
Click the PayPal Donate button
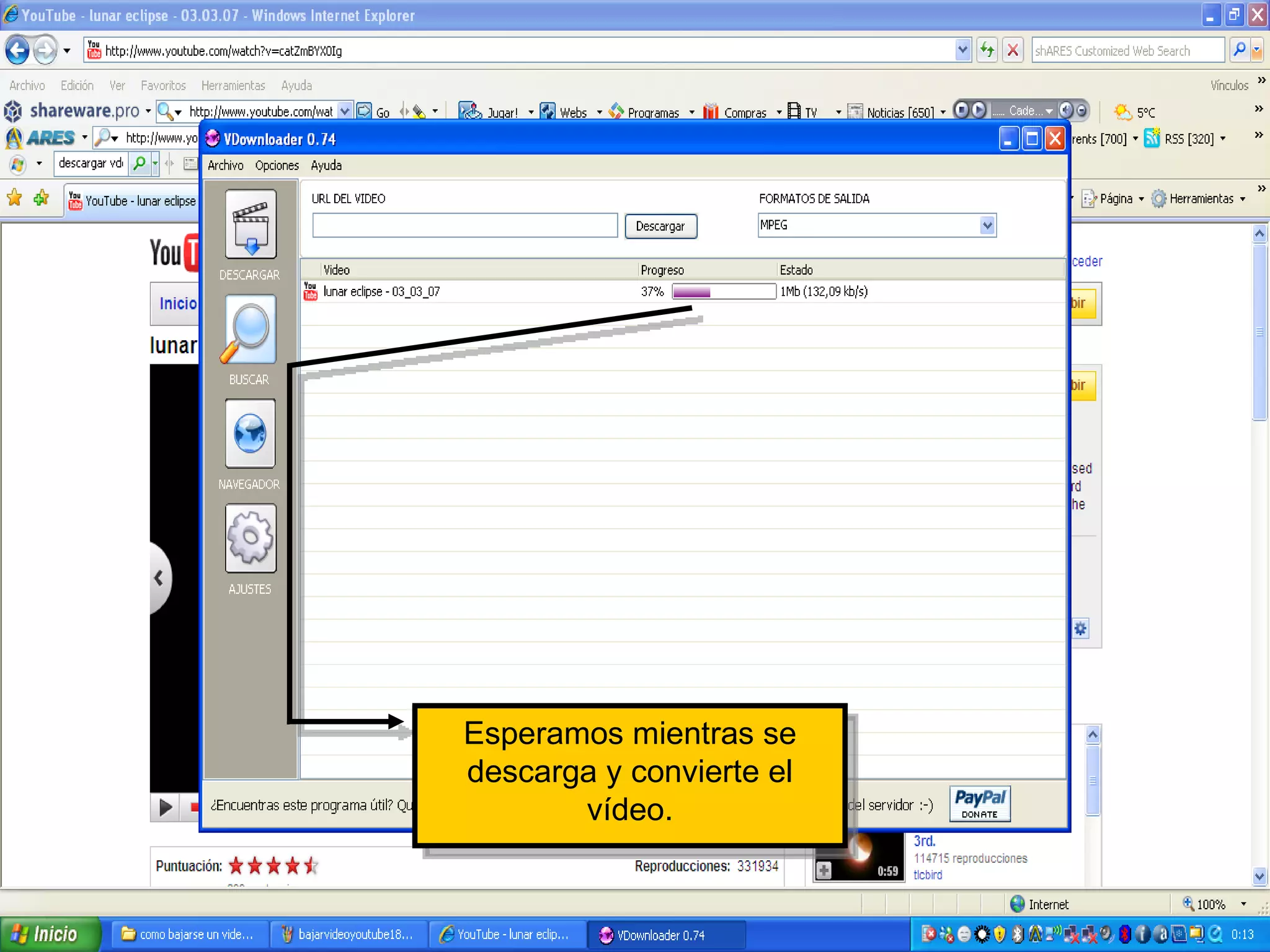click(x=980, y=804)
